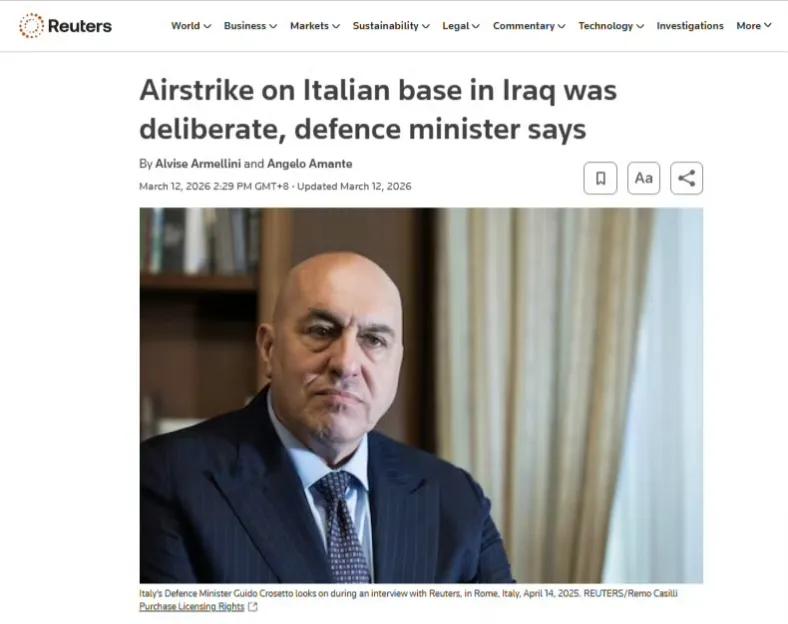This screenshot has width=788, height=624.
Task: Click Purchase Licensing Rights link
Action: [x=191, y=607]
